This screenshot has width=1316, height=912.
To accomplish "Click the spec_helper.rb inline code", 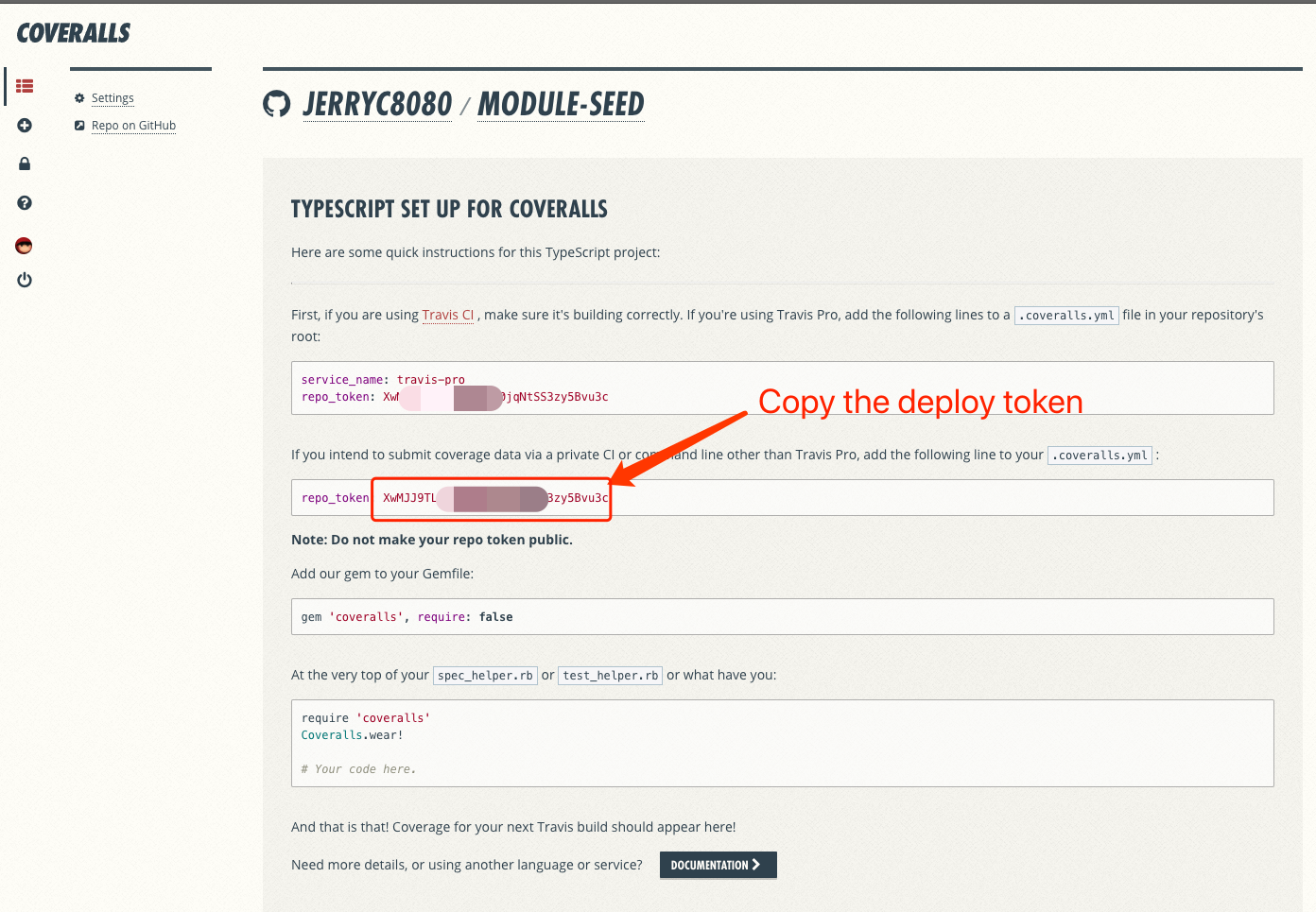I will [485, 676].
